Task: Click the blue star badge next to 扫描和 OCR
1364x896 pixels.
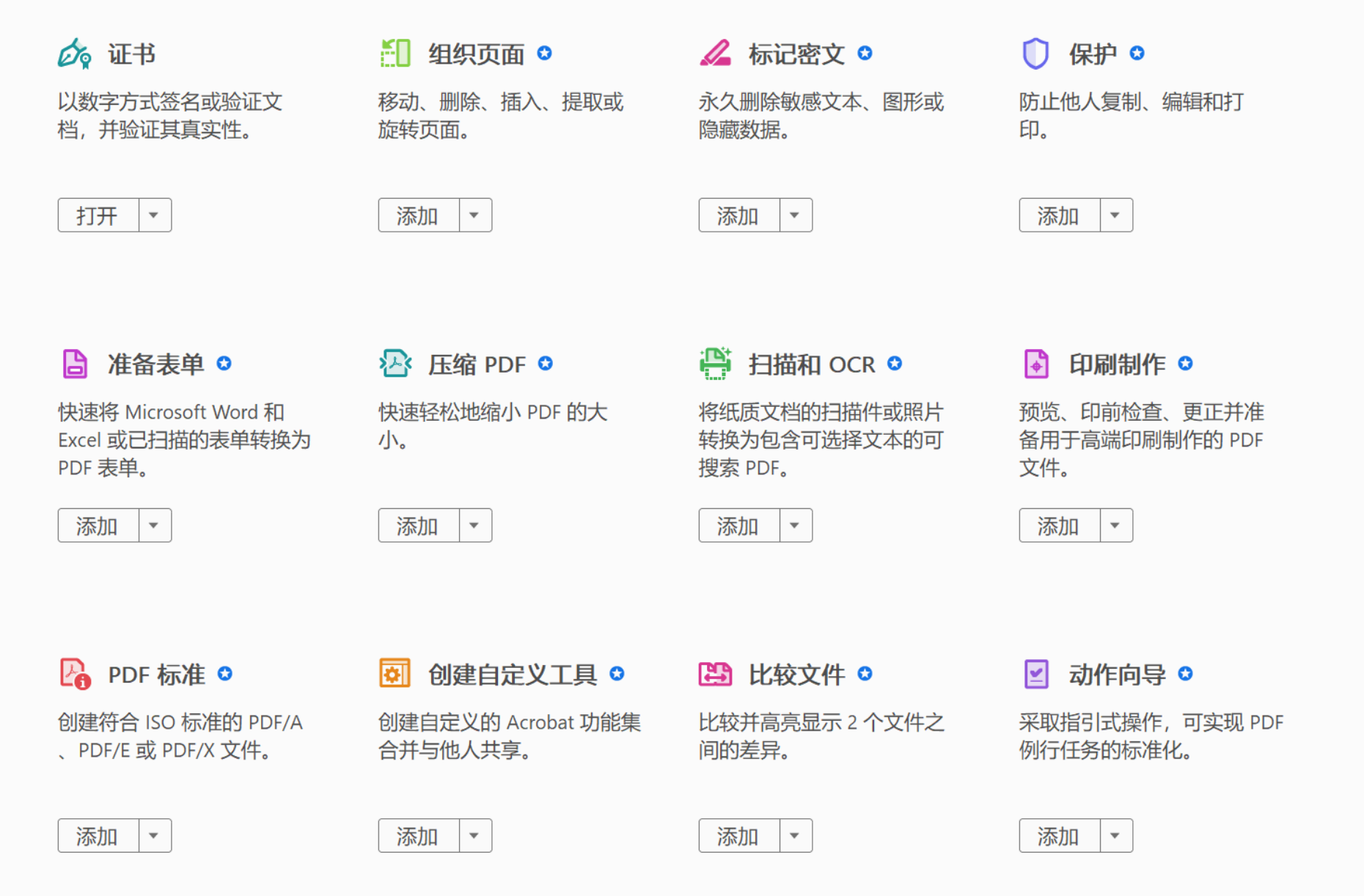Action: tap(895, 363)
